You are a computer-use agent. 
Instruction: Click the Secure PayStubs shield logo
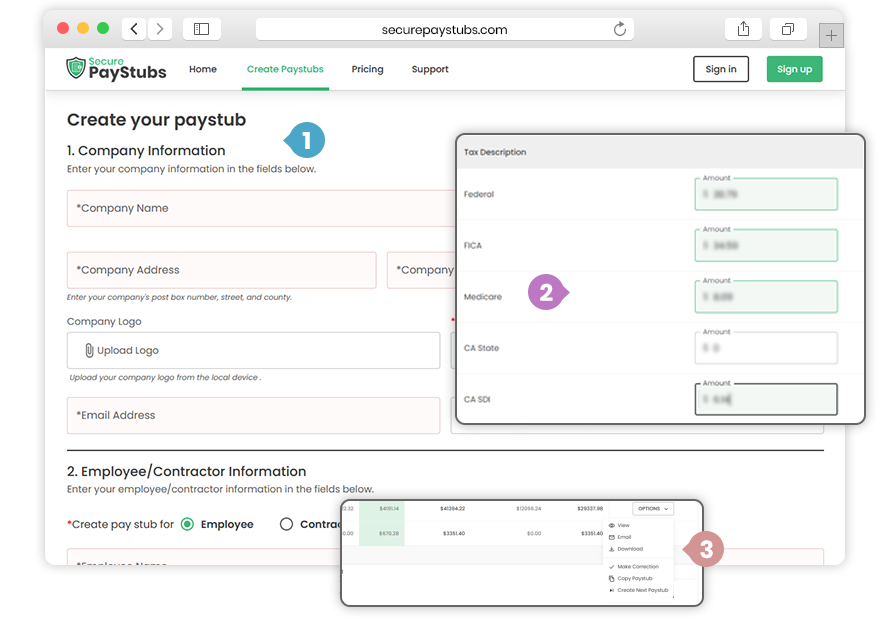76,69
